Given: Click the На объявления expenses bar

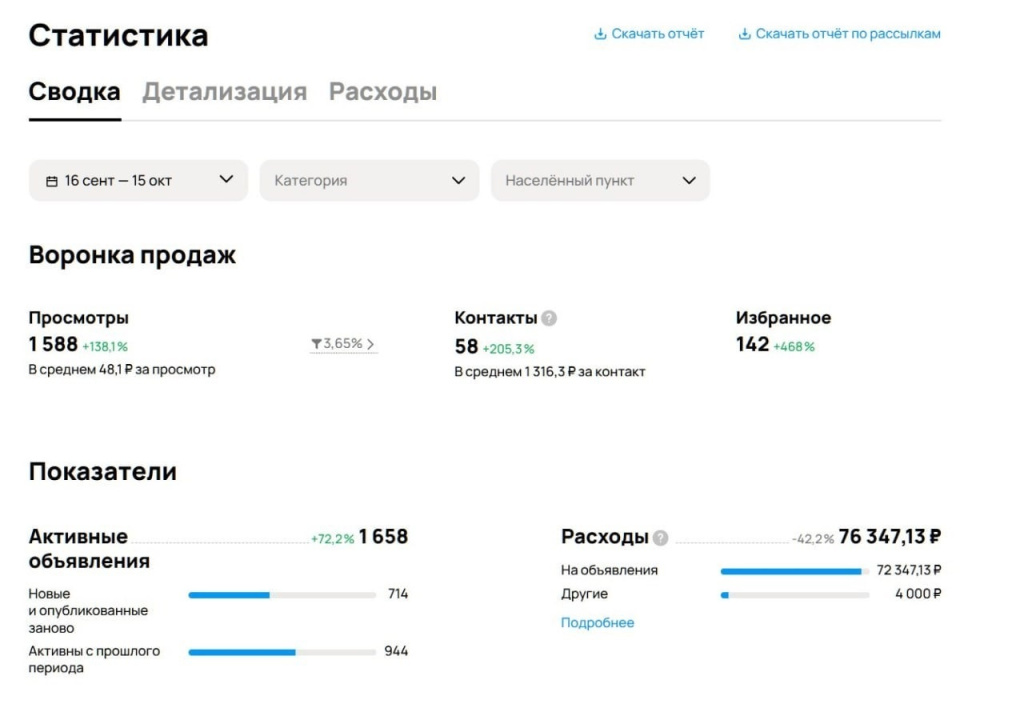Looking at the screenshot, I should click(x=795, y=572).
